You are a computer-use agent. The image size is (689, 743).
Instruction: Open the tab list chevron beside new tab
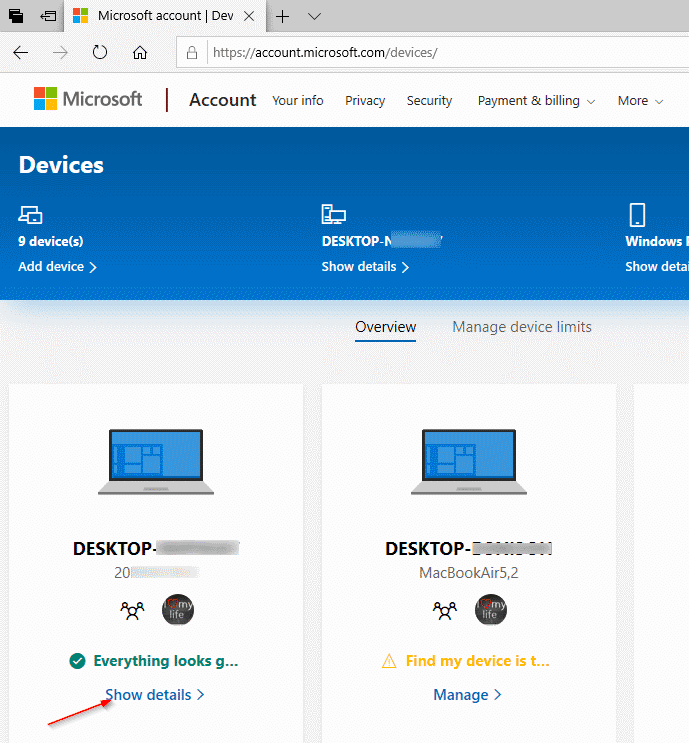[x=314, y=17]
